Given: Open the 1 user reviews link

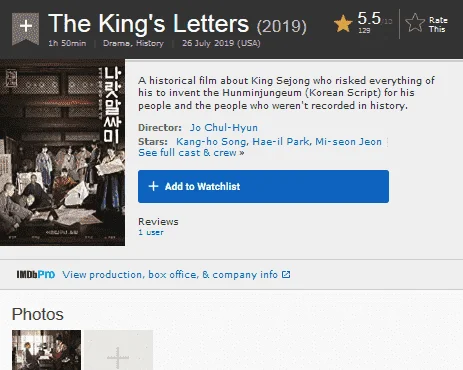Looking at the screenshot, I should point(151,232).
